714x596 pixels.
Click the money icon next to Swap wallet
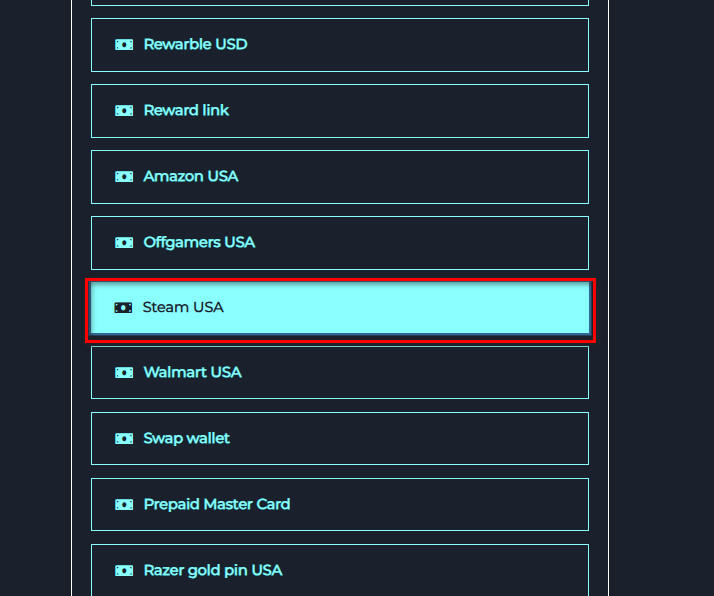tap(124, 439)
